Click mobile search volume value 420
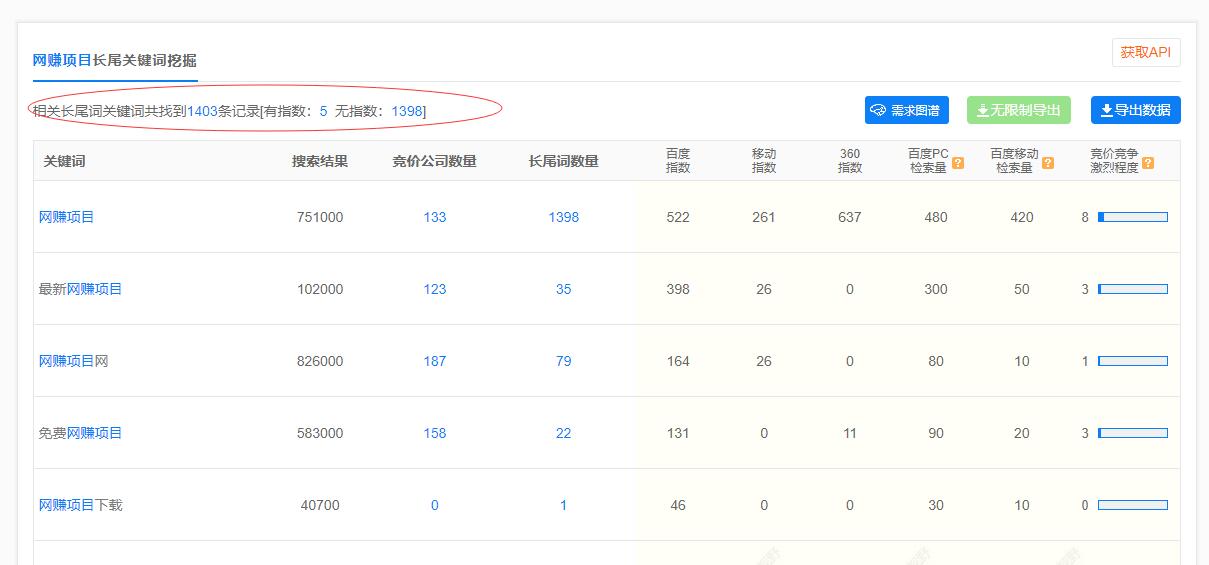 1022,217
